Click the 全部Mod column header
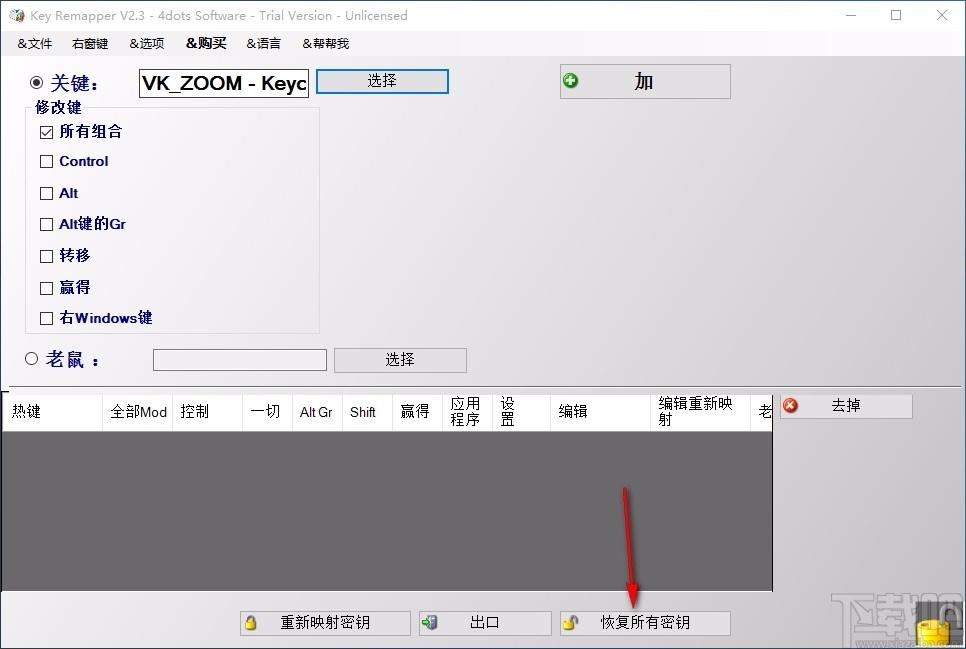The height and width of the screenshot is (649, 966). [x=137, y=412]
